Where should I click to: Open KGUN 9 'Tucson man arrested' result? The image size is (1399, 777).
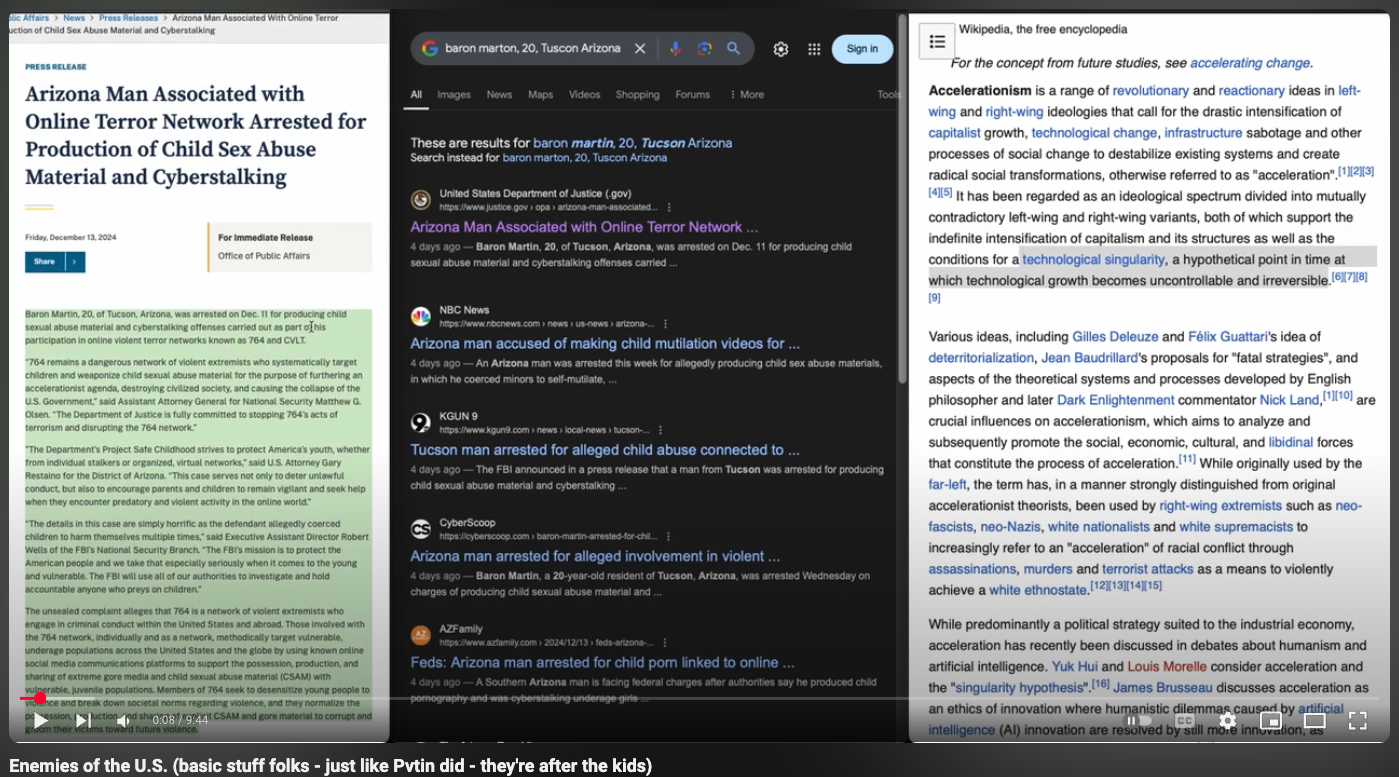pos(605,450)
